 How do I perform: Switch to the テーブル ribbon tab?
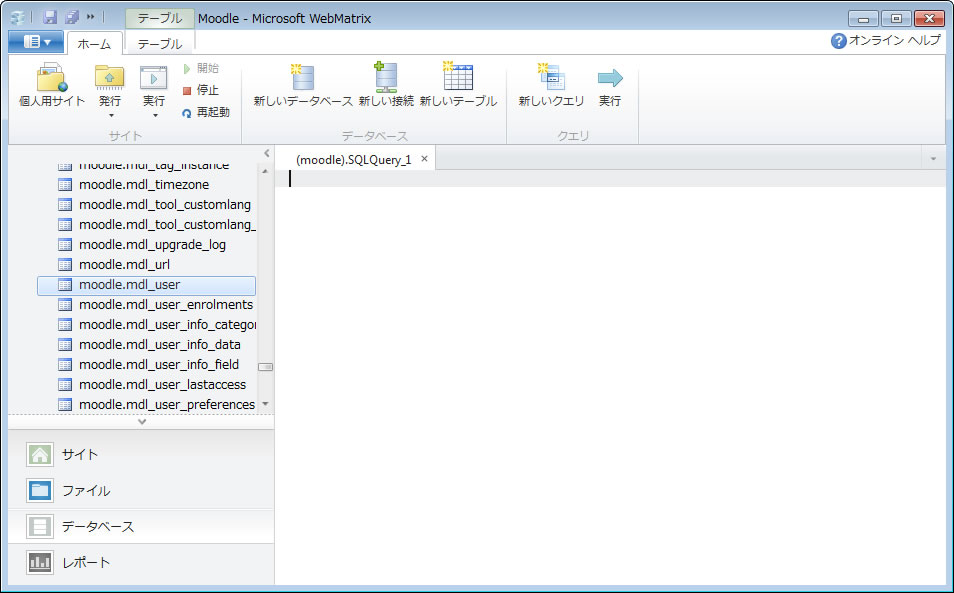pos(159,44)
